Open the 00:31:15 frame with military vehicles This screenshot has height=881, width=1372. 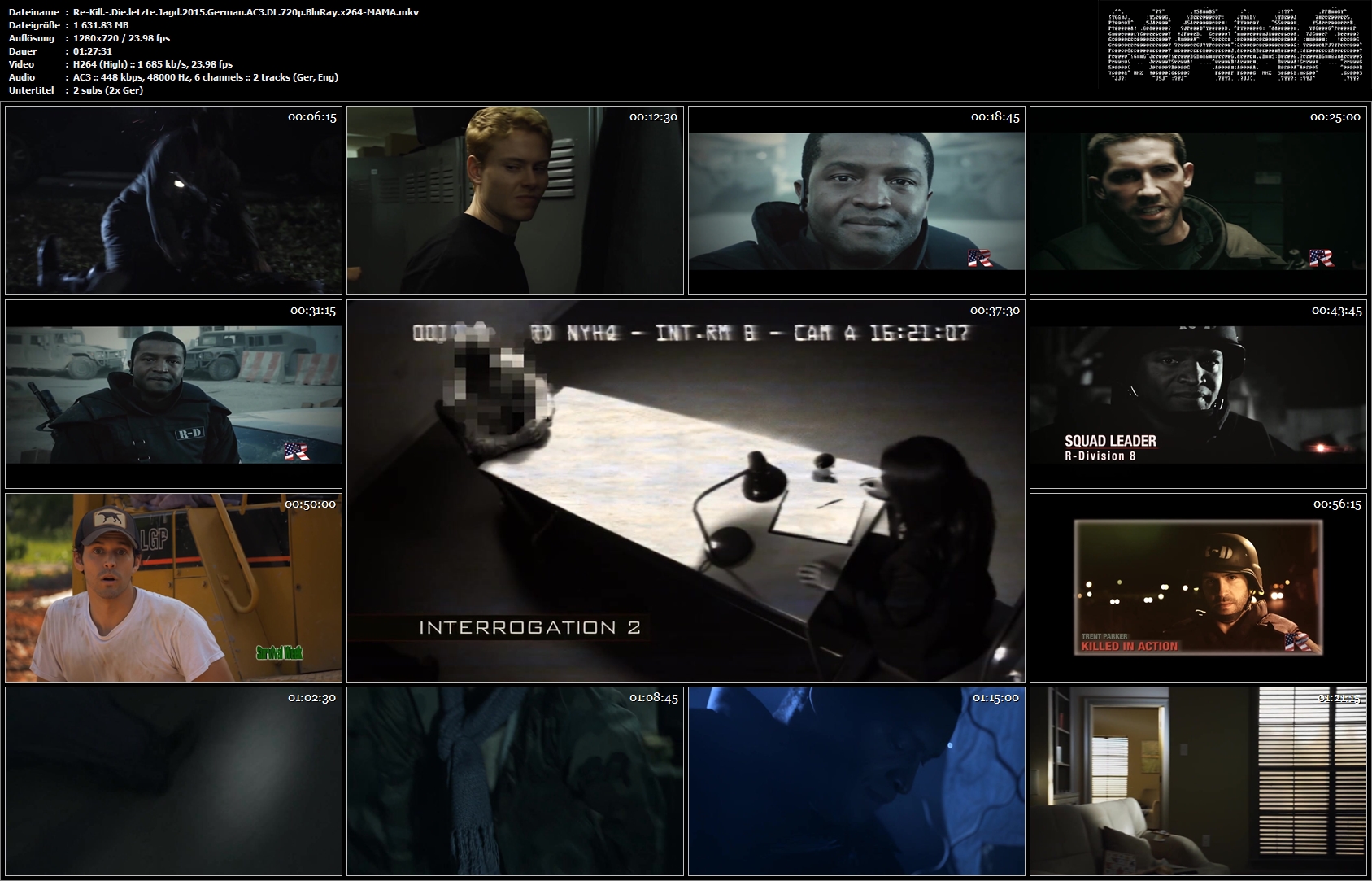pyautogui.click(x=173, y=394)
